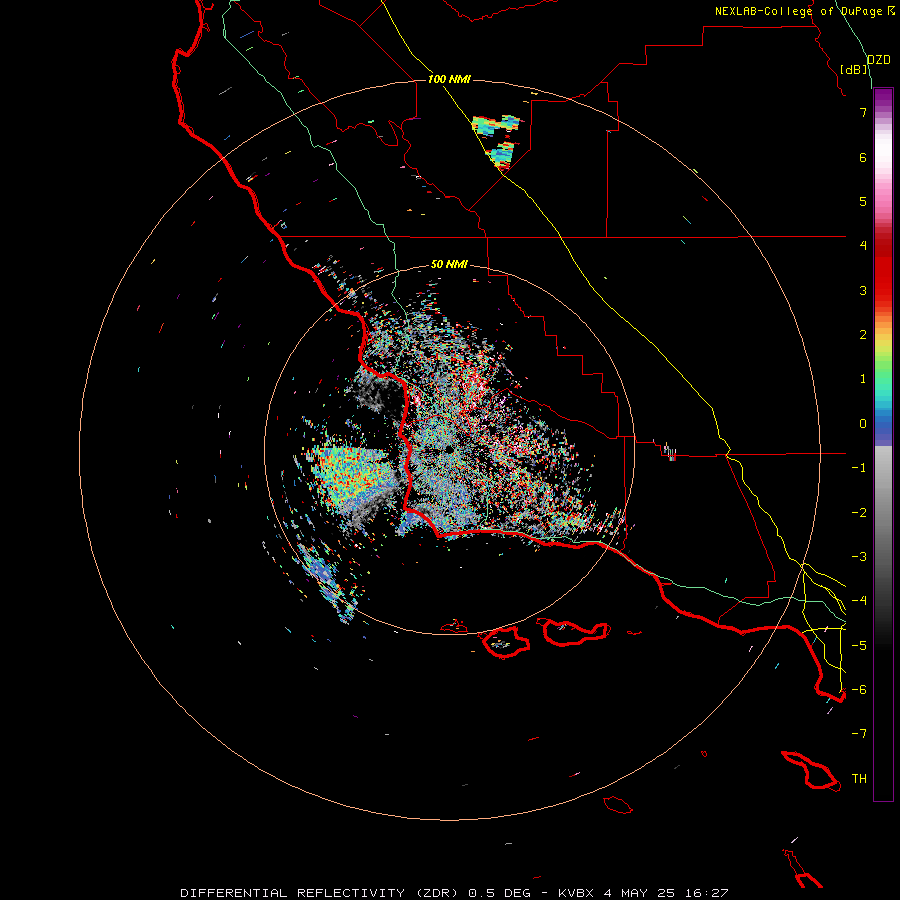Click the NEXLAB-College of DuPage credit text
The width and height of the screenshot is (900, 900).
(x=804, y=11)
